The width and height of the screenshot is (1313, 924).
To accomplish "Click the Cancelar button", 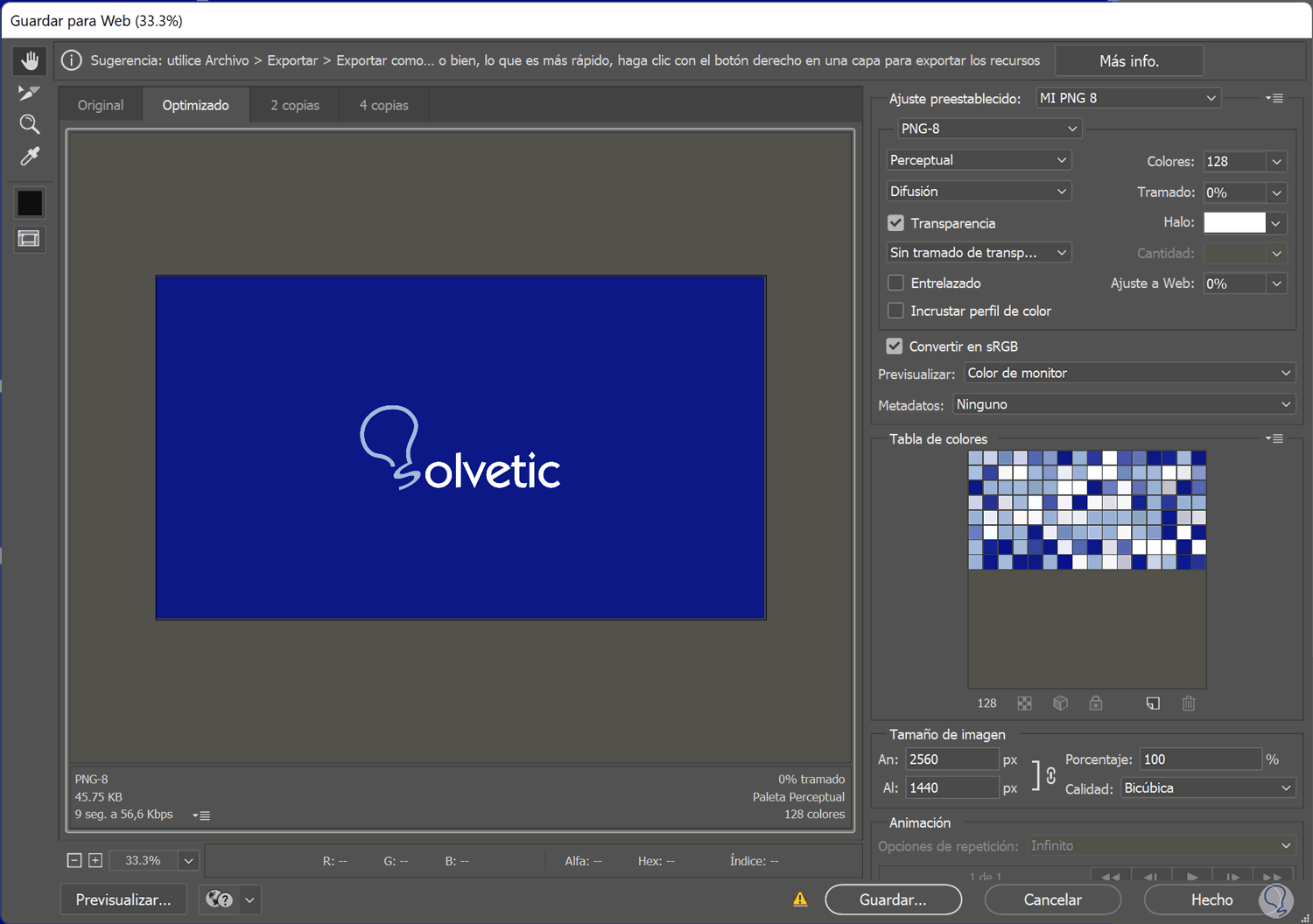I will (1052, 899).
